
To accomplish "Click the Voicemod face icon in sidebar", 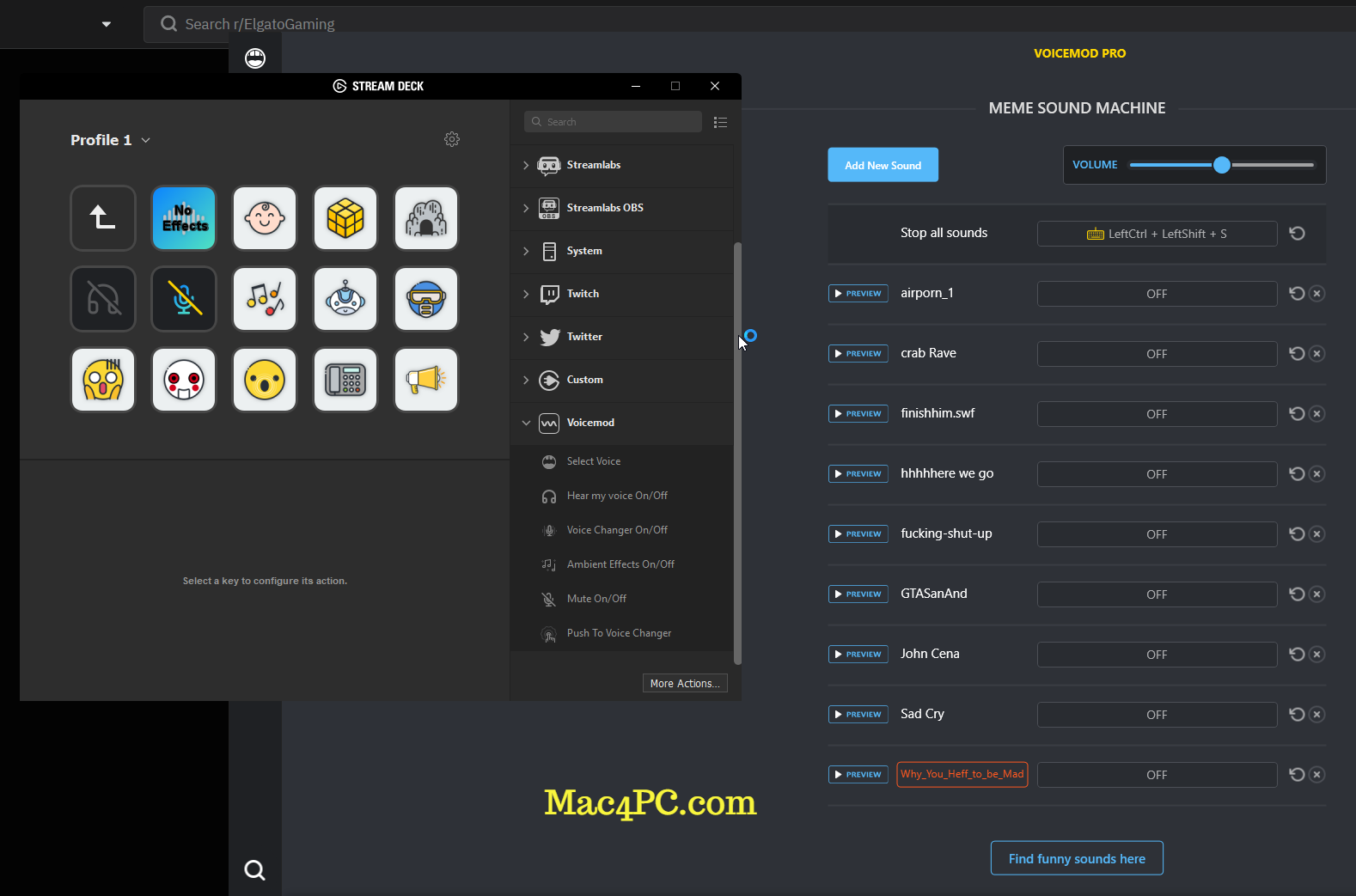I will click(x=255, y=58).
